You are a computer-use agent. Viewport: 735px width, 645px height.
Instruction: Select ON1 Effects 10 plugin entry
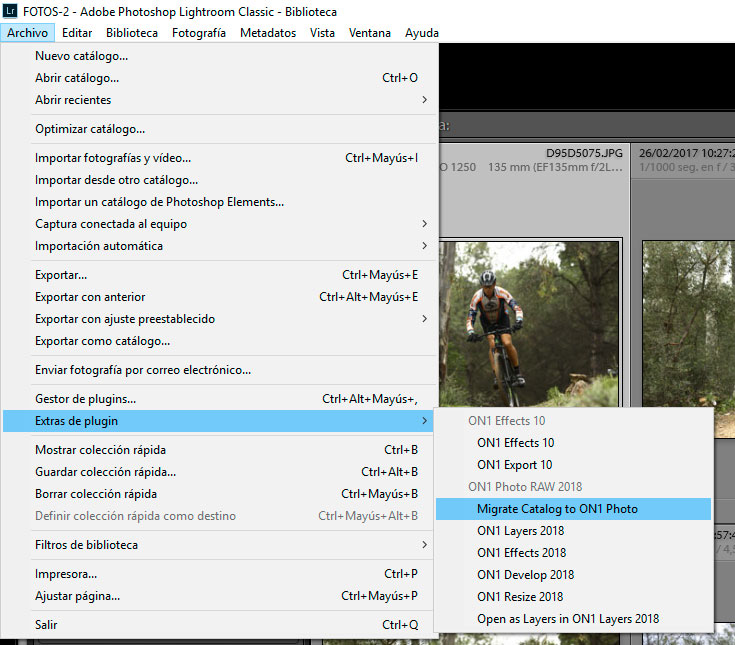515,443
